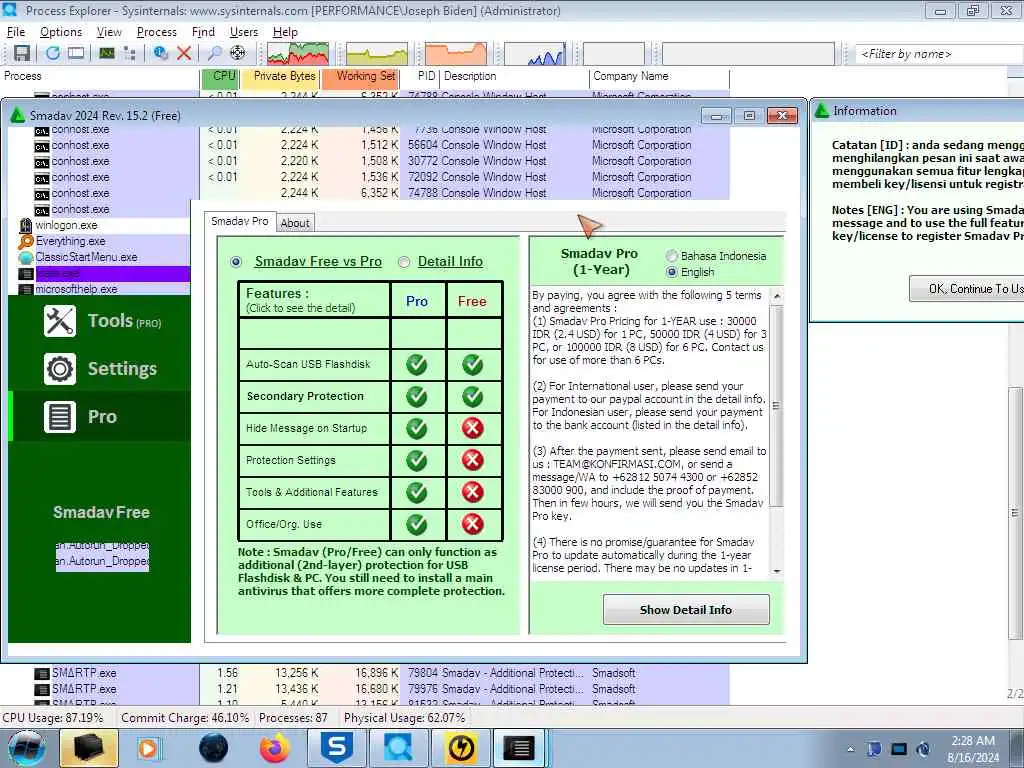Select Everything.exe in the process list
1024x768 pixels.
click(70, 241)
